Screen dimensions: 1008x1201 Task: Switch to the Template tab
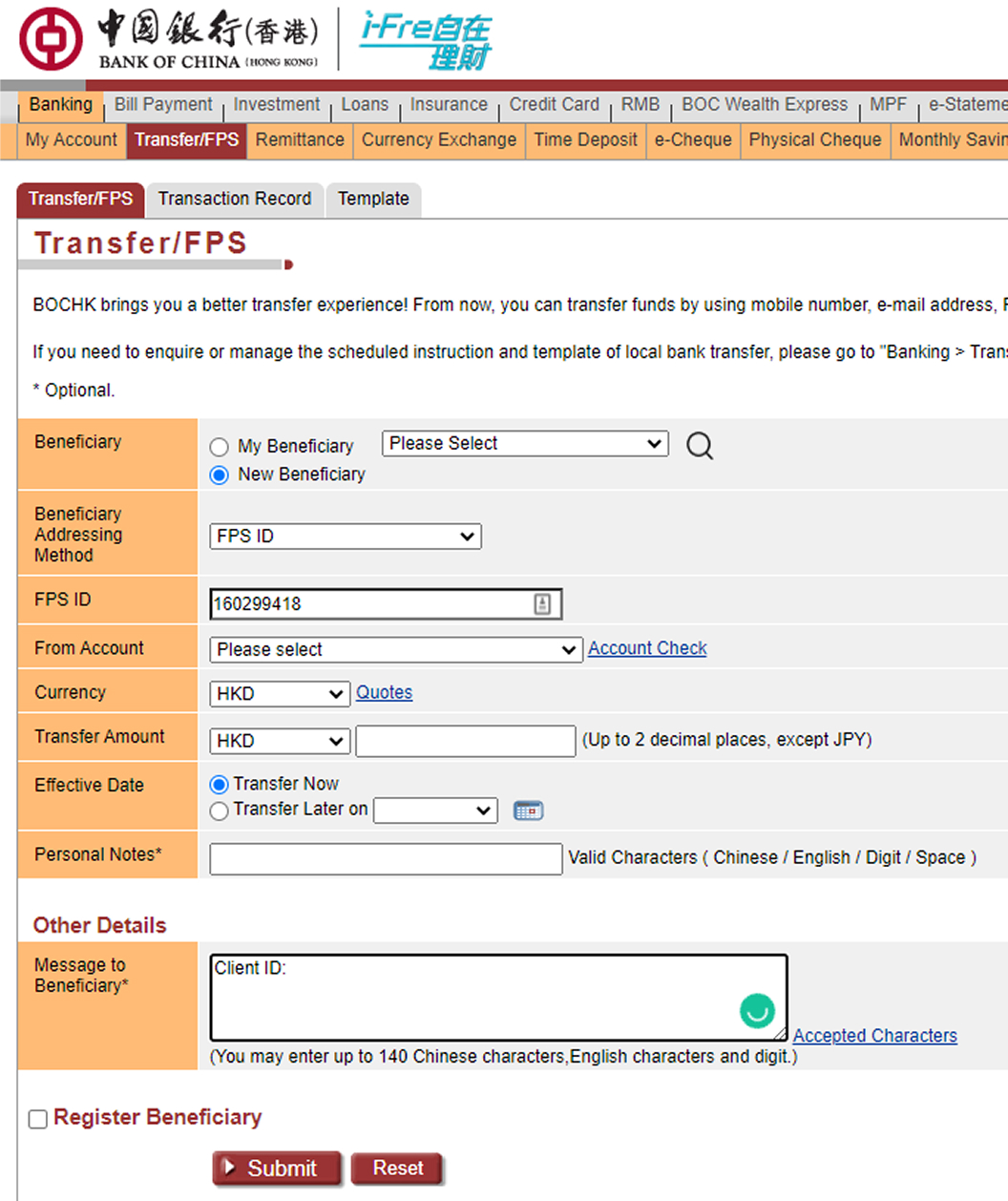[x=373, y=200]
